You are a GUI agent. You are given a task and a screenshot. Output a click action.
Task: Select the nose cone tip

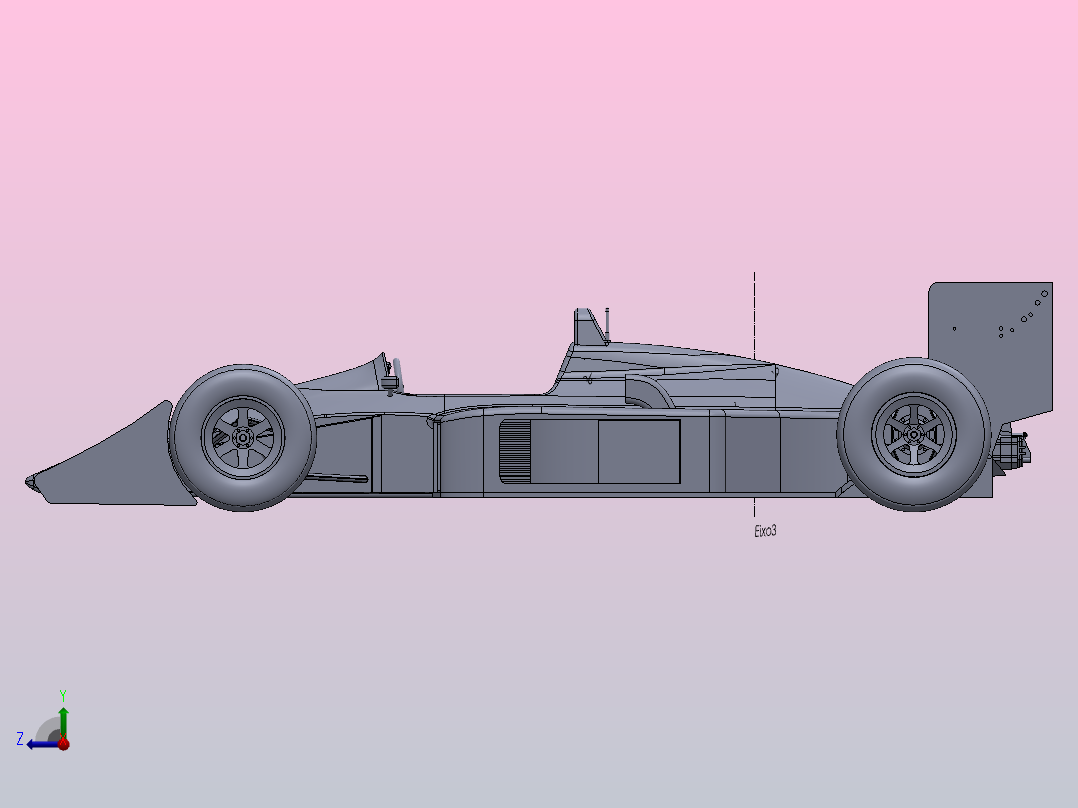32,483
